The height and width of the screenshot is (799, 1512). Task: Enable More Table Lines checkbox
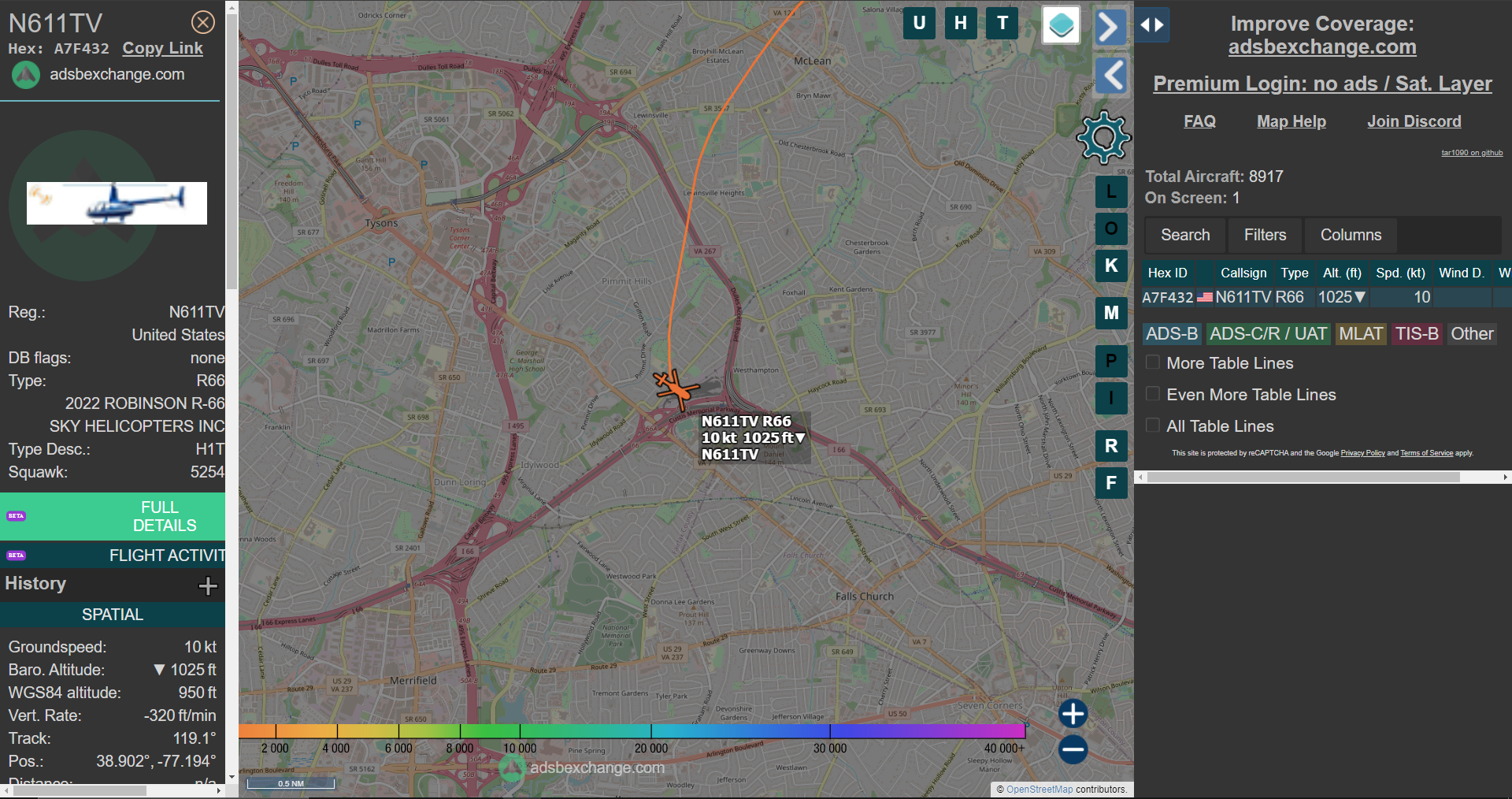tap(1152, 362)
